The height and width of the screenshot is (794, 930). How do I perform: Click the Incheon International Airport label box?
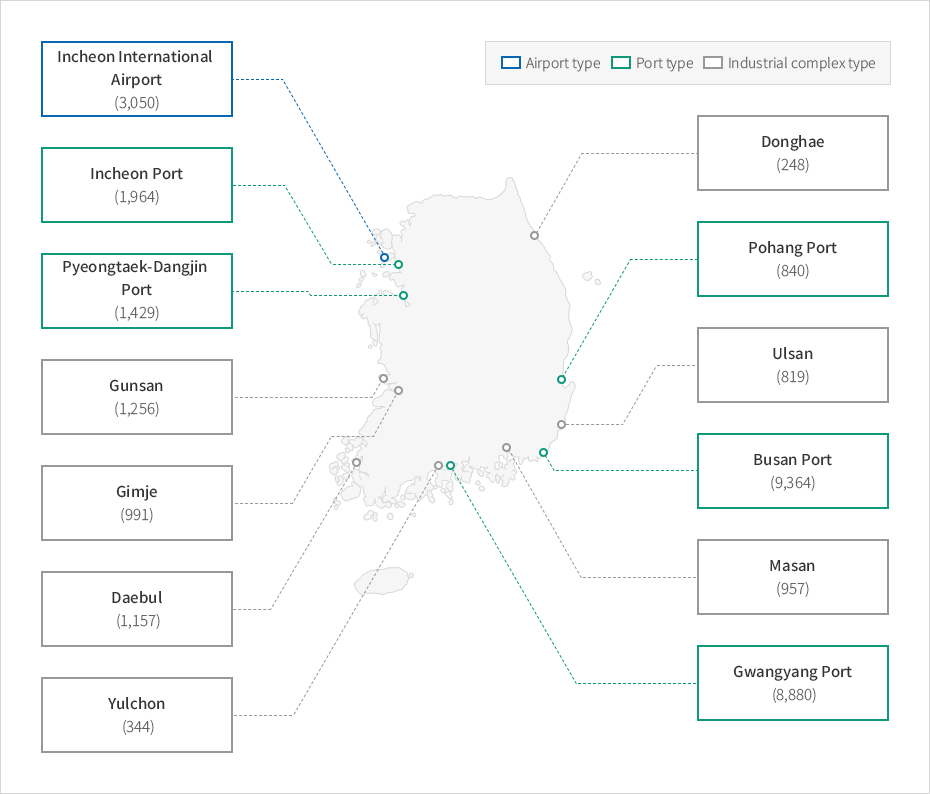[x=137, y=79]
